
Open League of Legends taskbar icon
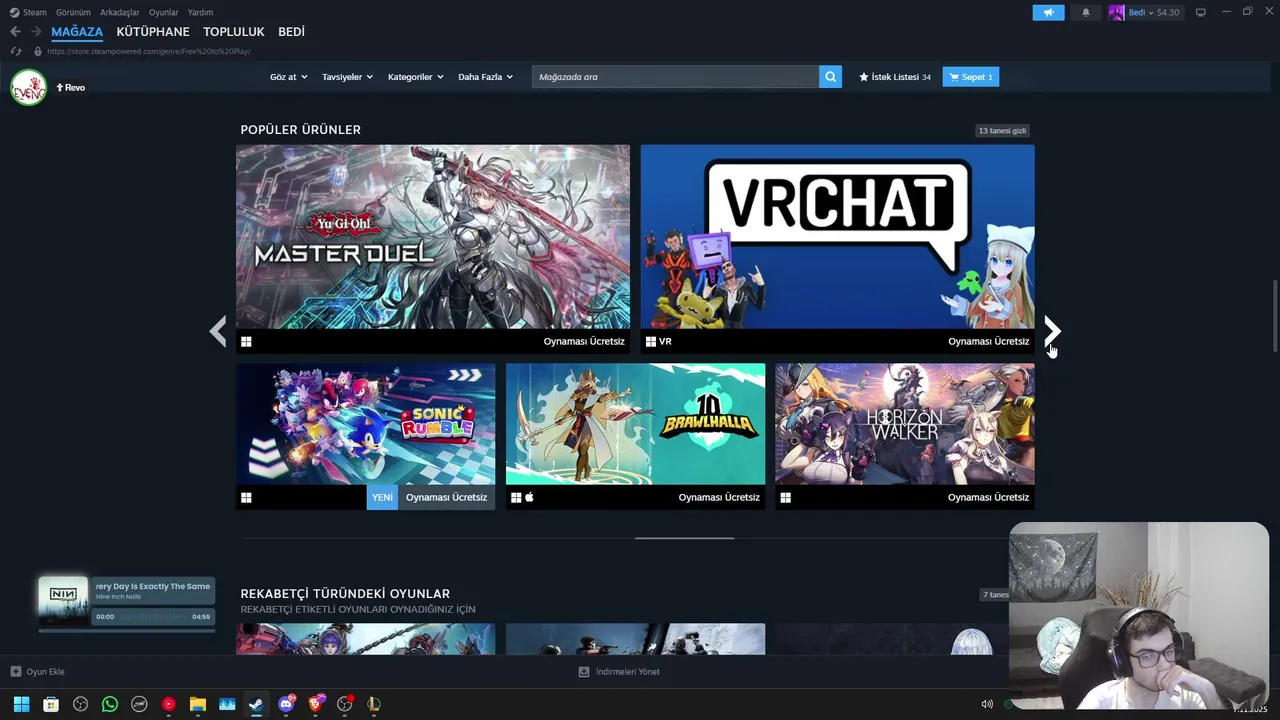click(374, 704)
